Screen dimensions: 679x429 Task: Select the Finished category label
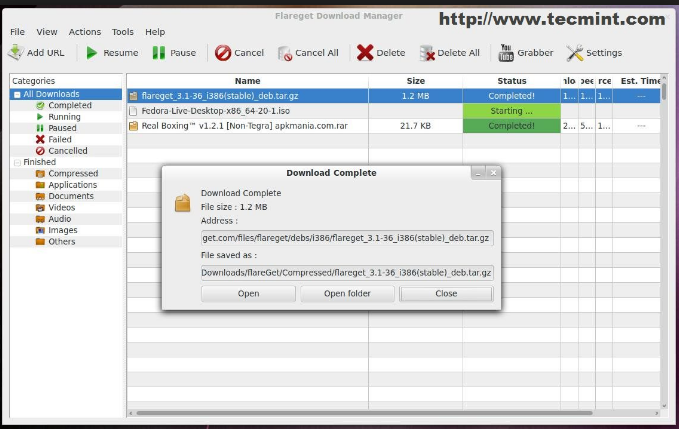pos(39,162)
